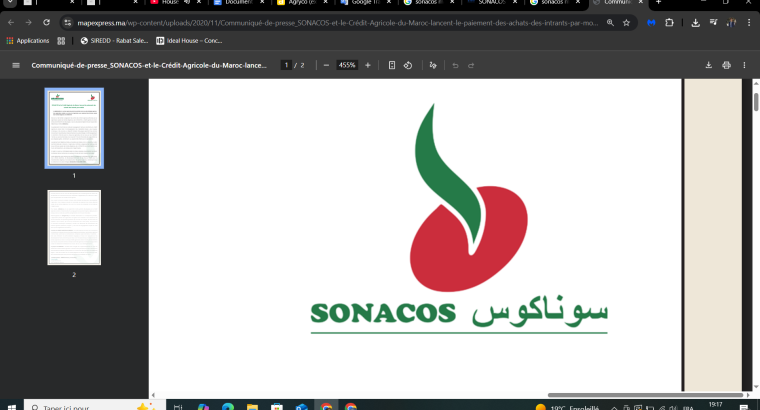The image size is (760, 410).
Task: Bookmark this page with the star
Action: (x=626, y=23)
